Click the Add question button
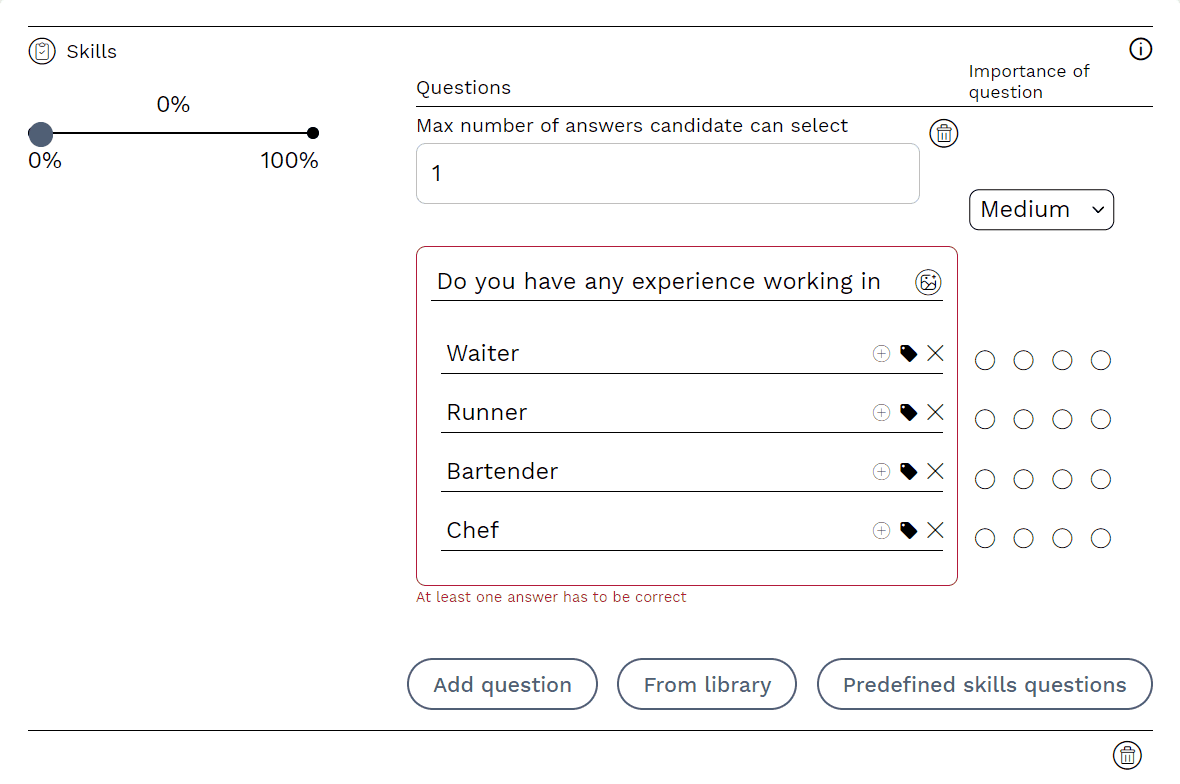 click(x=502, y=685)
